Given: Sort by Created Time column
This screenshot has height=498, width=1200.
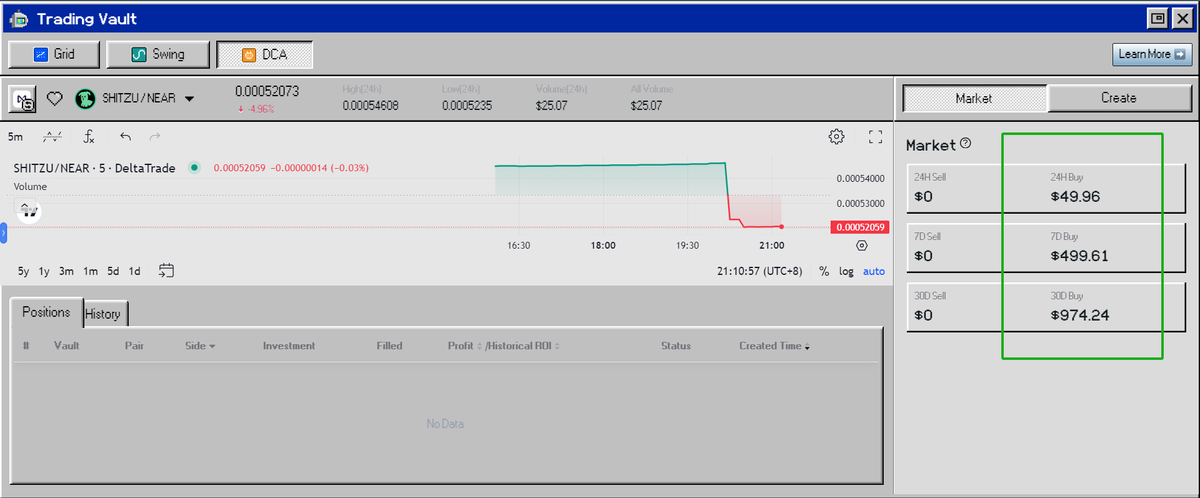Looking at the screenshot, I should [x=775, y=346].
